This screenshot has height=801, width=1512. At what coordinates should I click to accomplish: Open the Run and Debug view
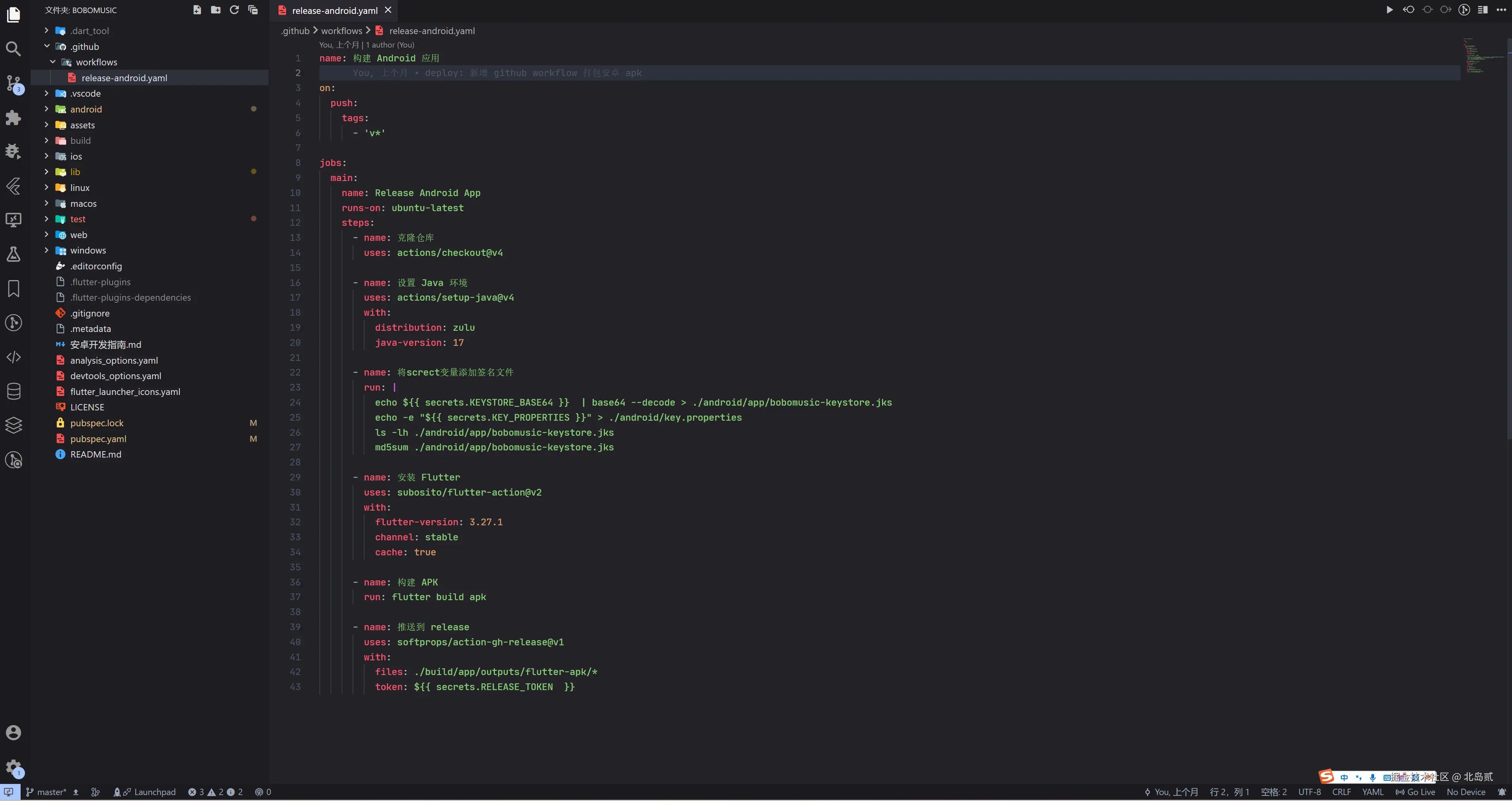[x=13, y=151]
